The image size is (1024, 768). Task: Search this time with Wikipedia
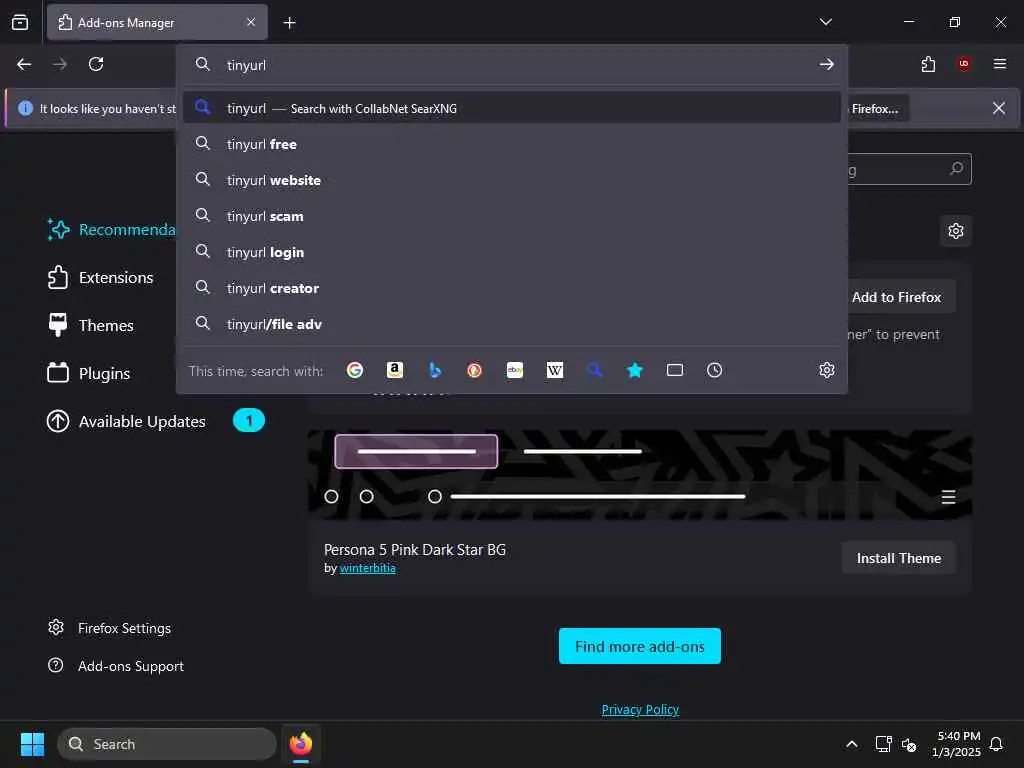point(554,370)
